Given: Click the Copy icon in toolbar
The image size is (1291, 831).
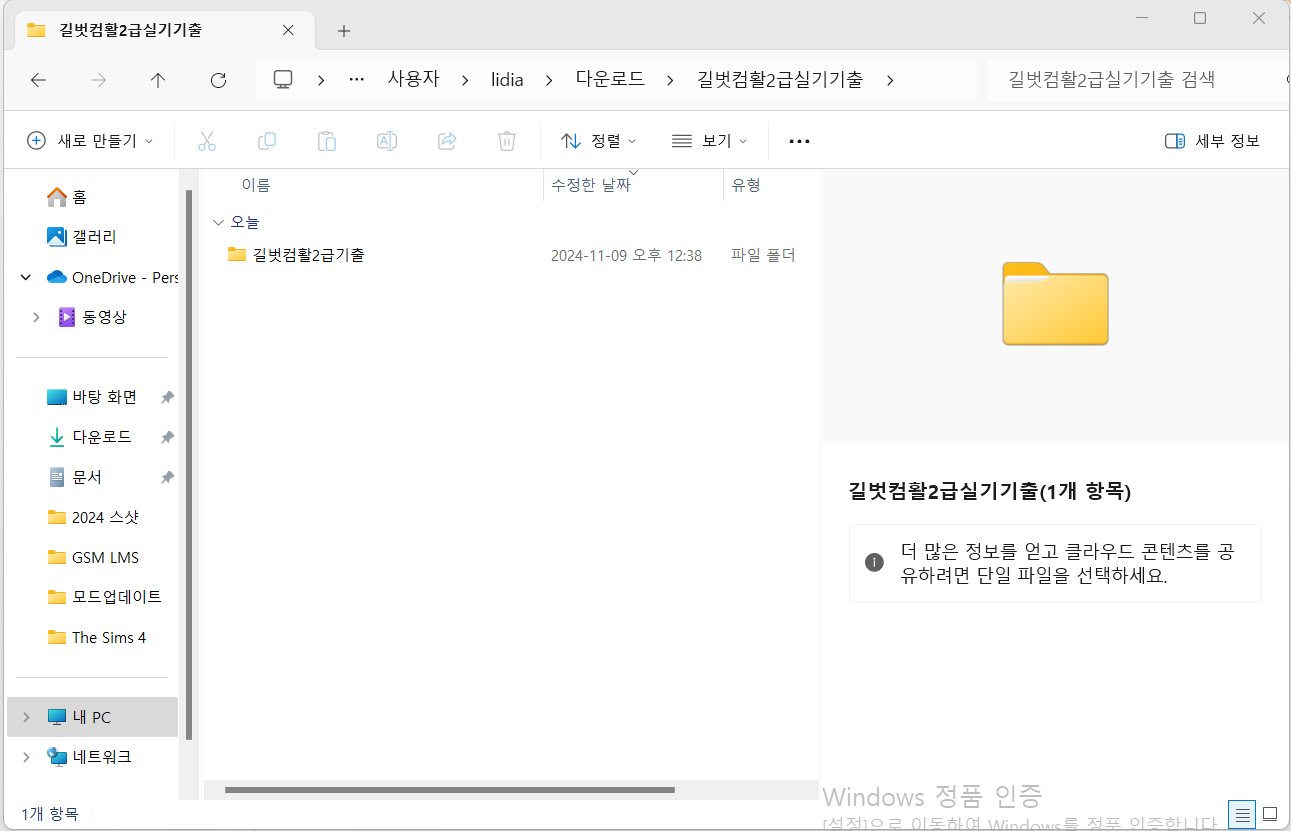Looking at the screenshot, I should click(x=267, y=141).
